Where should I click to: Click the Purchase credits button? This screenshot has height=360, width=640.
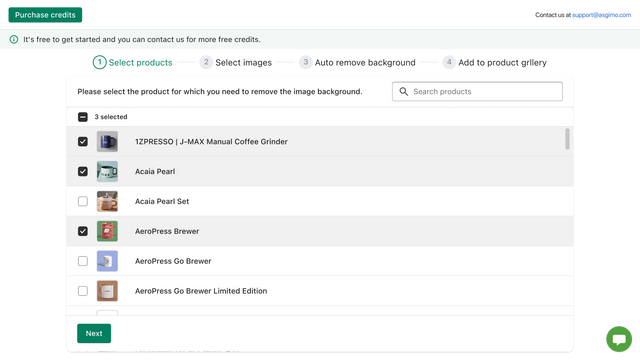tap(45, 15)
